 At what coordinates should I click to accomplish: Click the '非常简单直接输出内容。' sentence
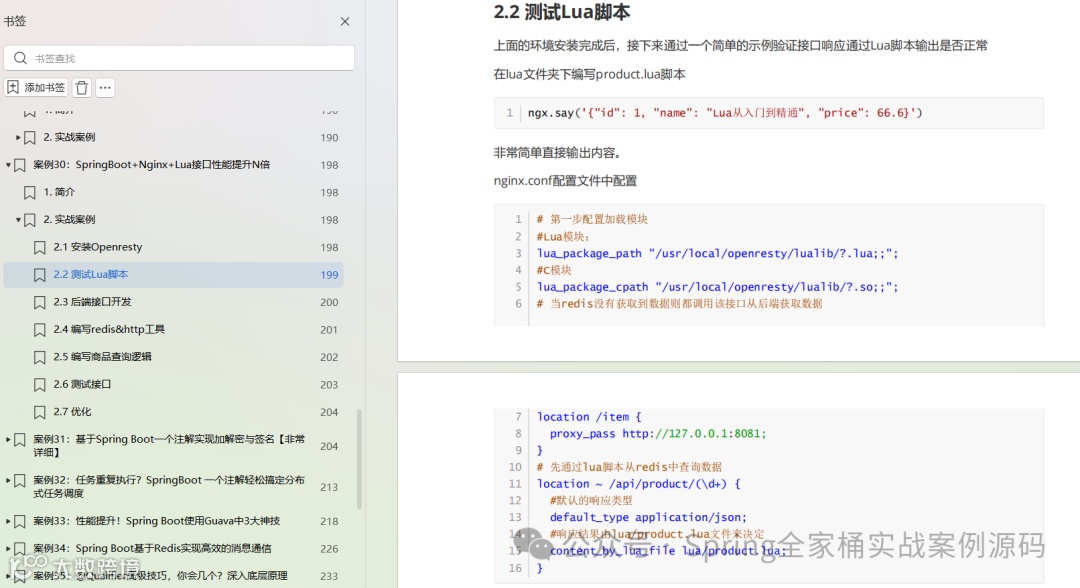click(x=557, y=153)
